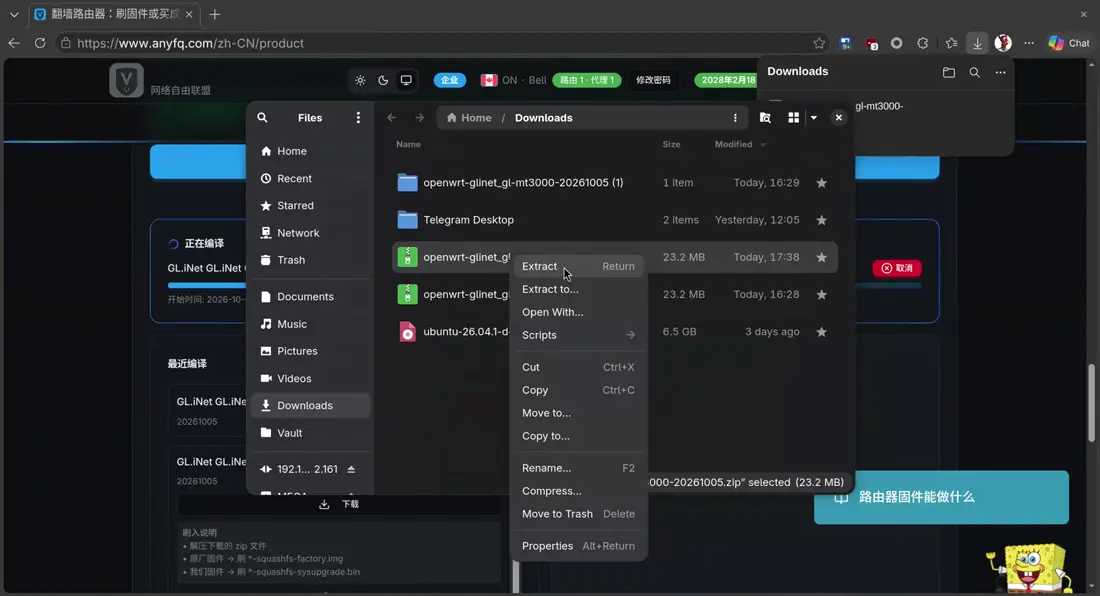Click the webpage vertical scrollbar thumb
The height and width of the screenshot is (596, 1100).
(1091, 403)
